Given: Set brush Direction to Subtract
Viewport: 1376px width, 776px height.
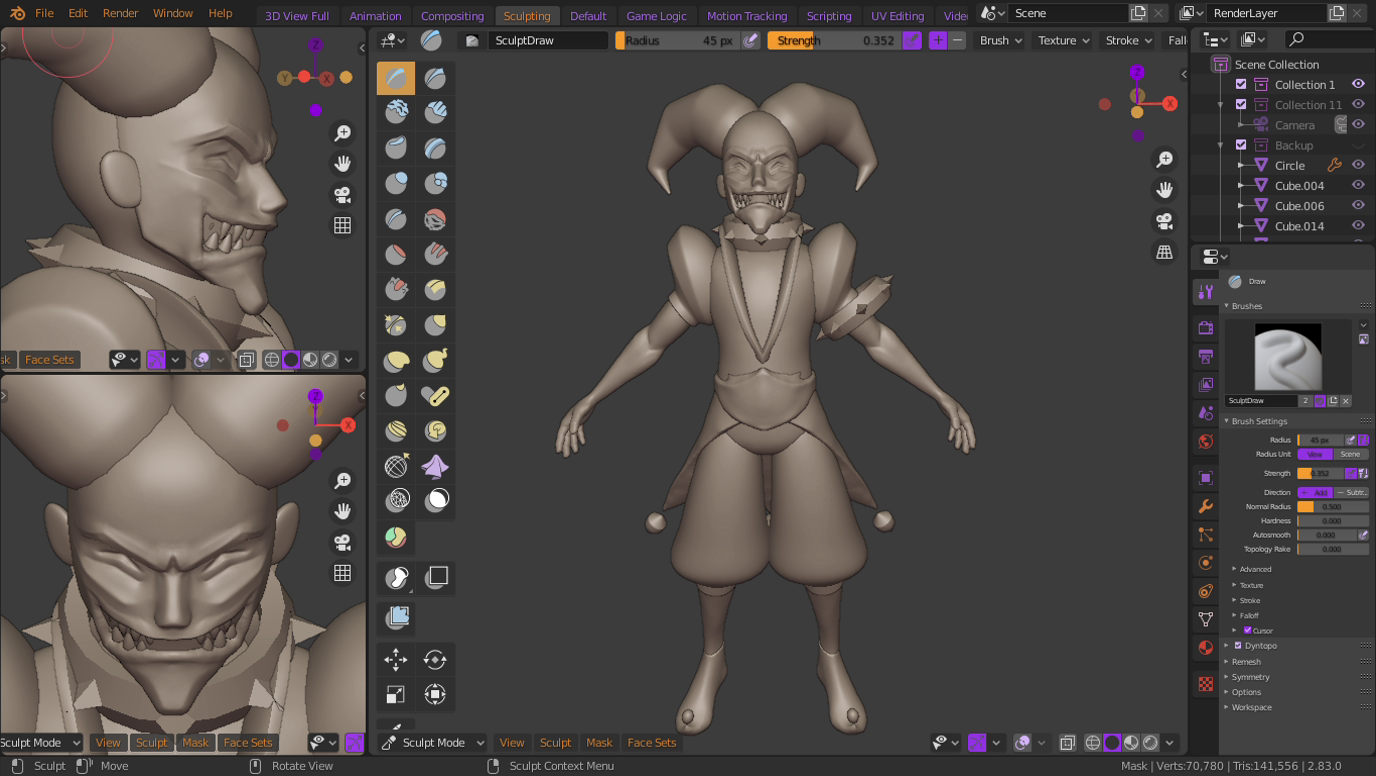Looking at the screenshot, I should pos(1352,492).
